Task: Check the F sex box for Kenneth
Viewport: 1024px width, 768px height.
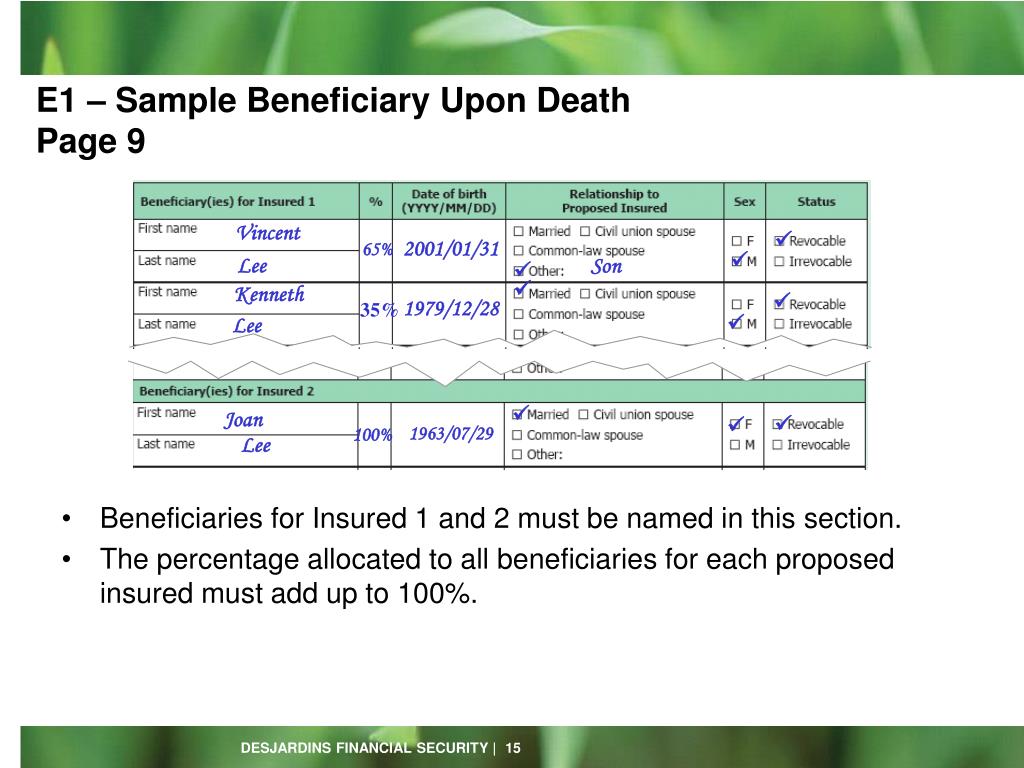Action: 737,304
